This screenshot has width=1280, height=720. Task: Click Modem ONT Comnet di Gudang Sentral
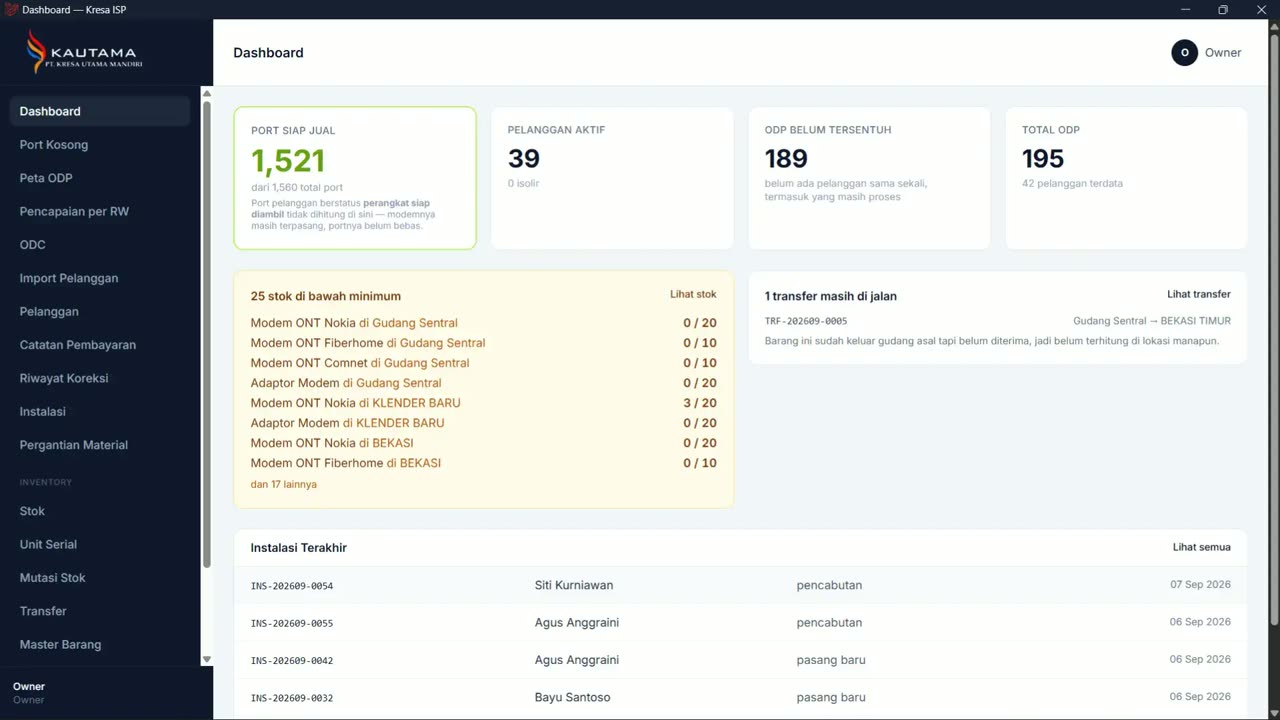(360, 363)
